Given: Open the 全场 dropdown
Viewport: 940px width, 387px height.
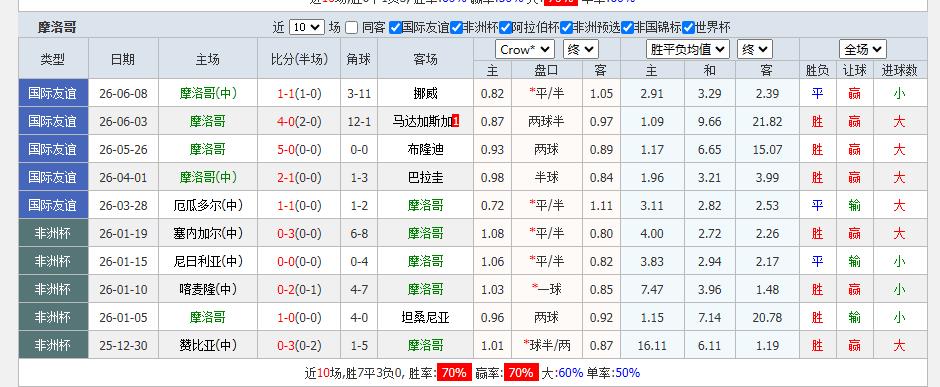Looking at the screenshot, I should pos(863,49).
